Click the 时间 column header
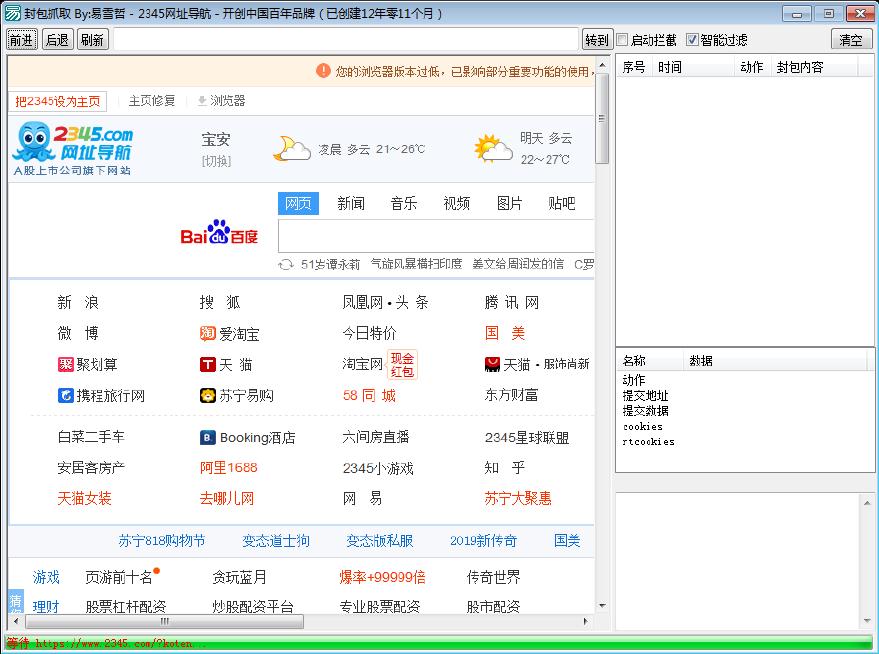This screenshot has height=654, width=879. (693, 67)
